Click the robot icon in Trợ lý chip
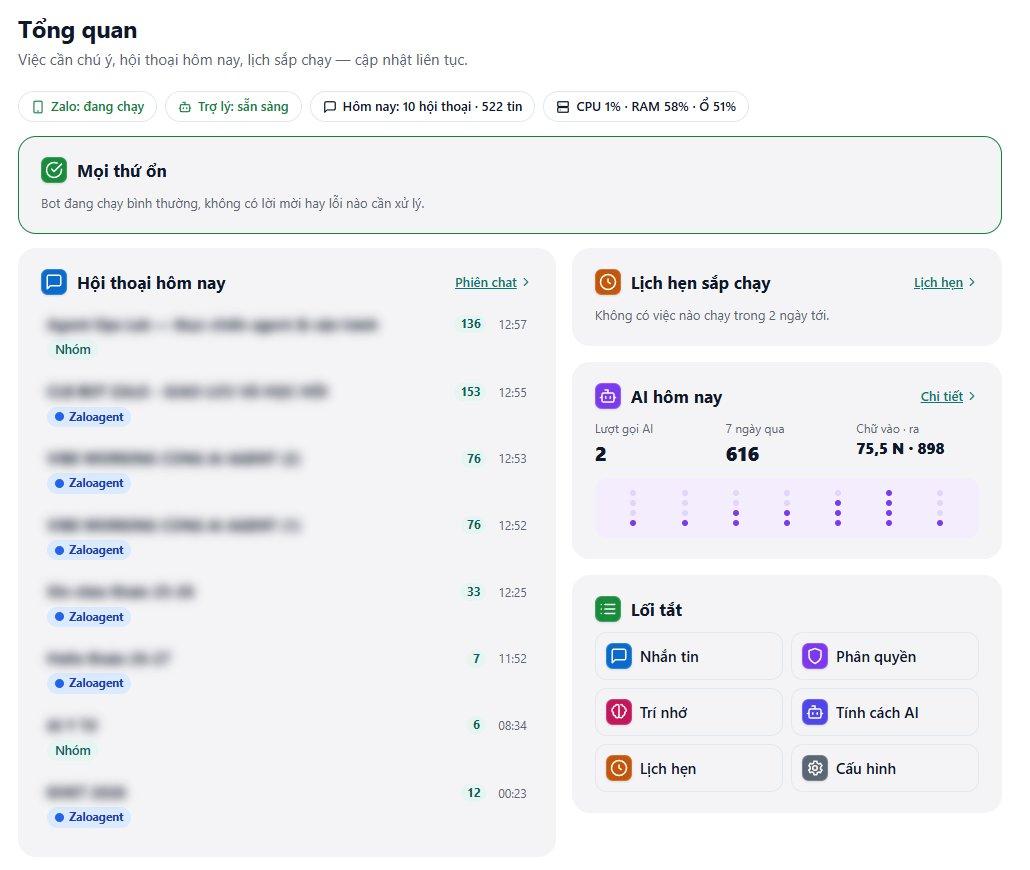This screenshot has width=1030, height=870. coord(185,106)
